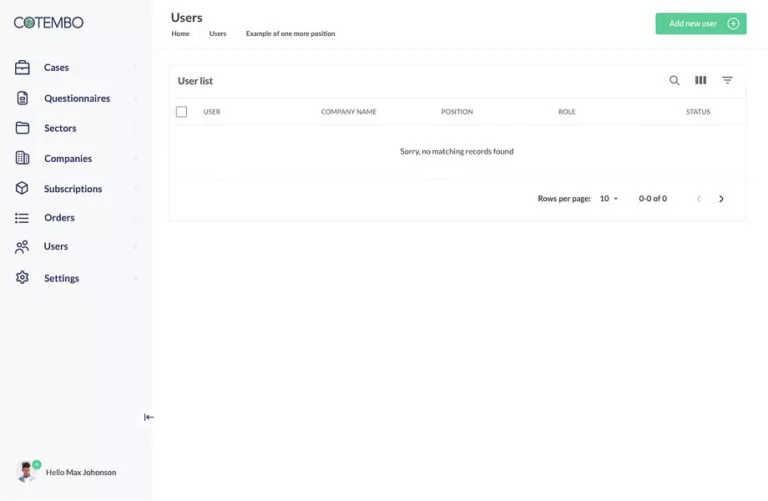Screen dimensions: 768x501
Task: Click the 'User list' title
Action: tap(195, 81)
